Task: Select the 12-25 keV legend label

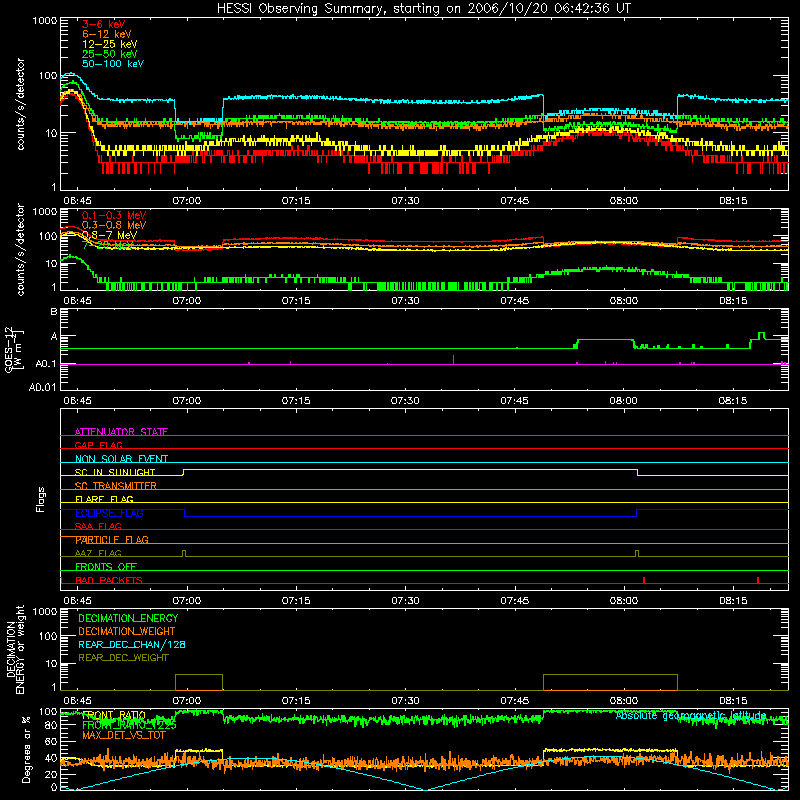Action: [x=110, y=44]
